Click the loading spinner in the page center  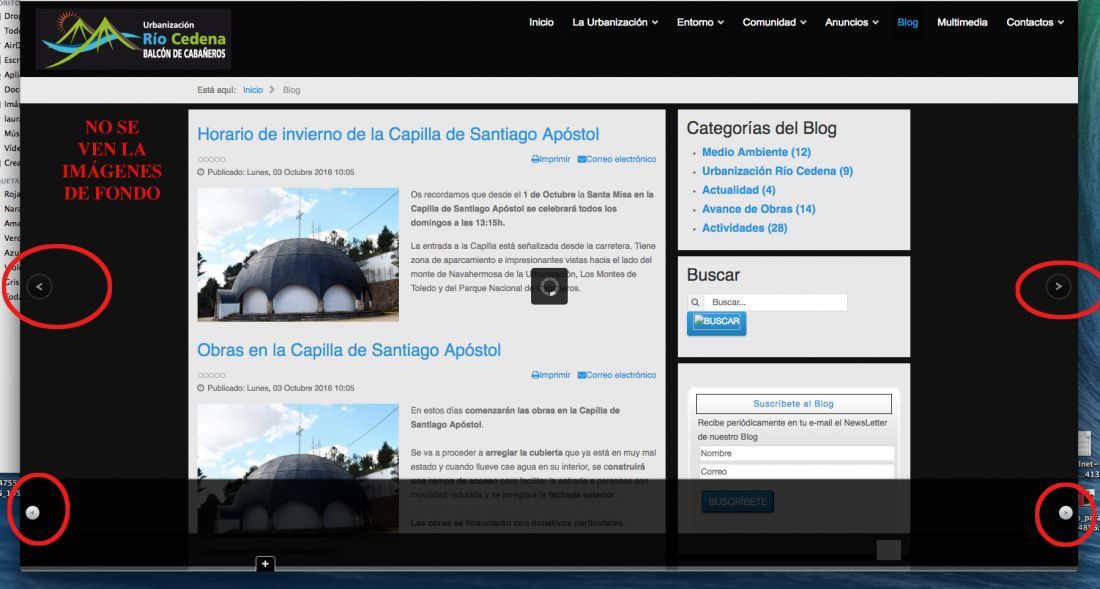(549, 286)
